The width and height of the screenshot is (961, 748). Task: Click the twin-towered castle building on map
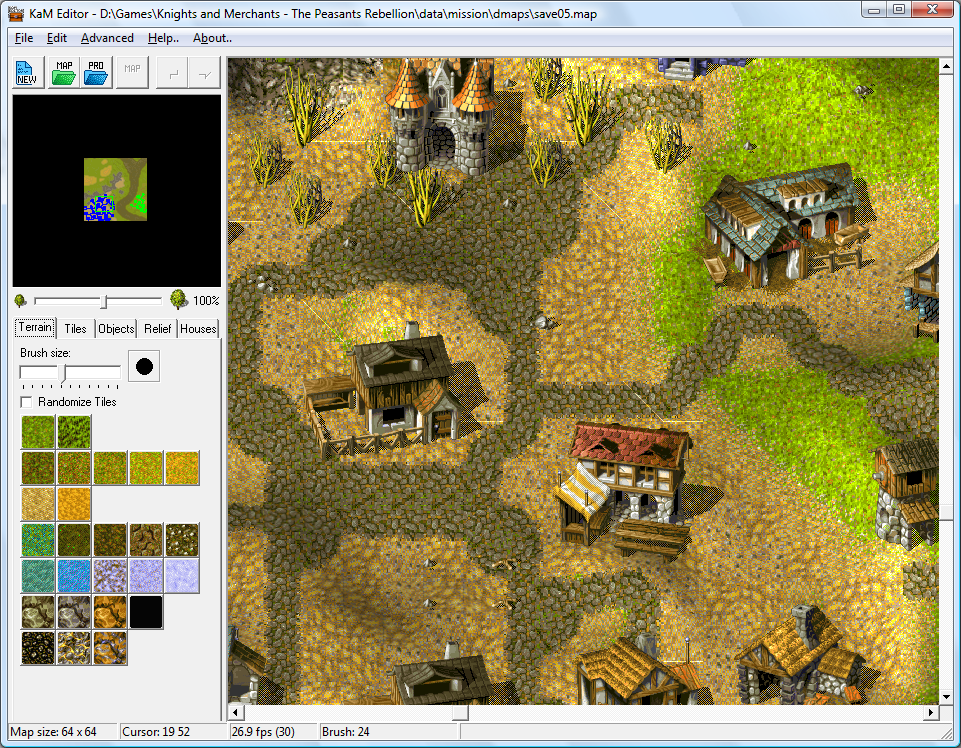[441, 116]
